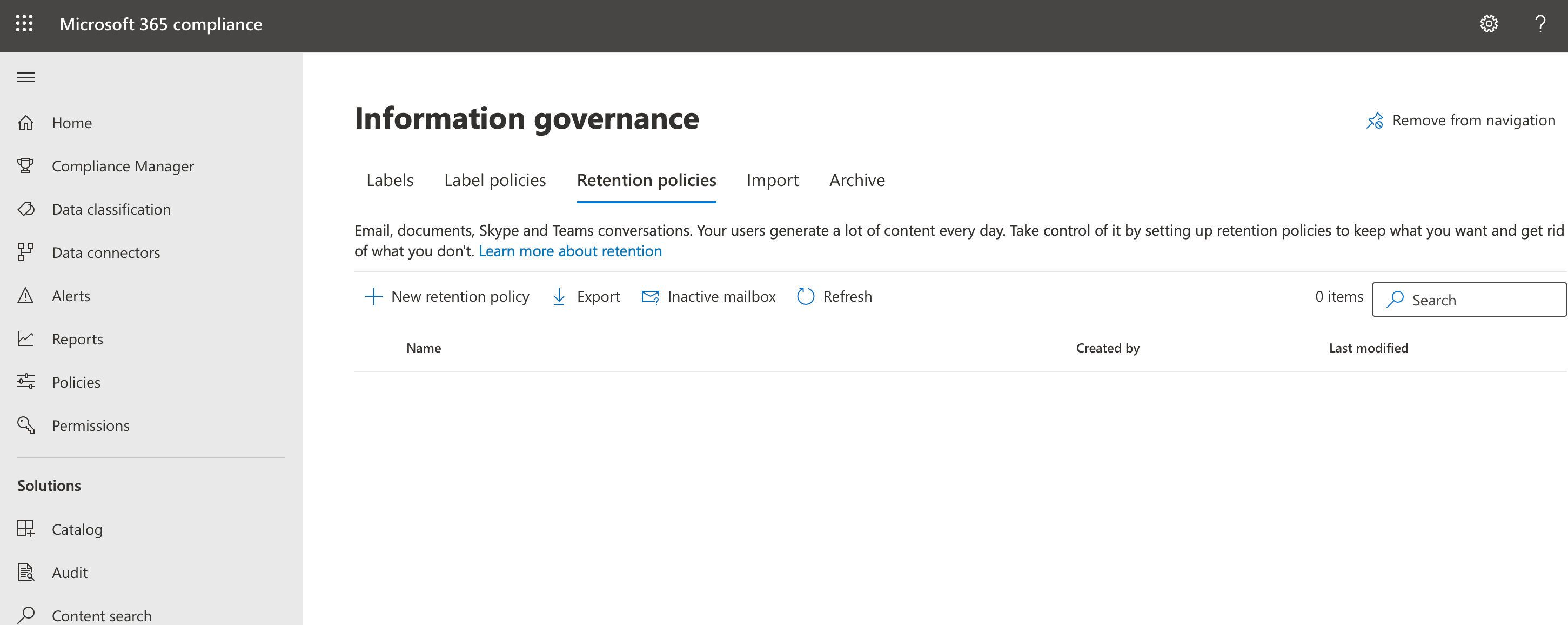
Task: Click the Learn more about retention link
Action: pos(569,251)
